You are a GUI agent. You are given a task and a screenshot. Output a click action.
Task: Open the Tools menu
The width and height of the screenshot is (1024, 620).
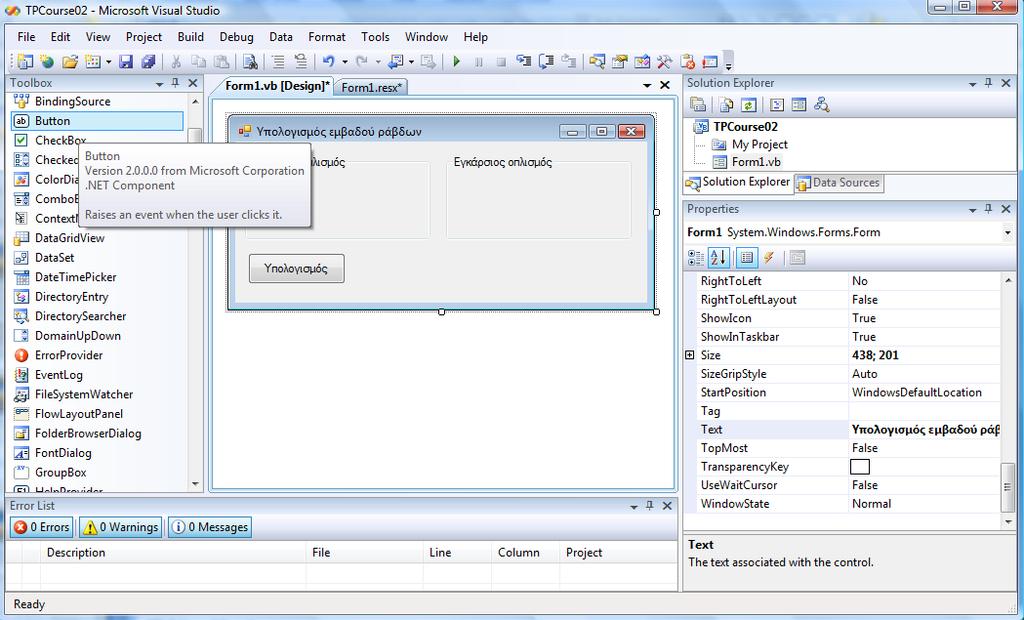[x=375, y=37]
